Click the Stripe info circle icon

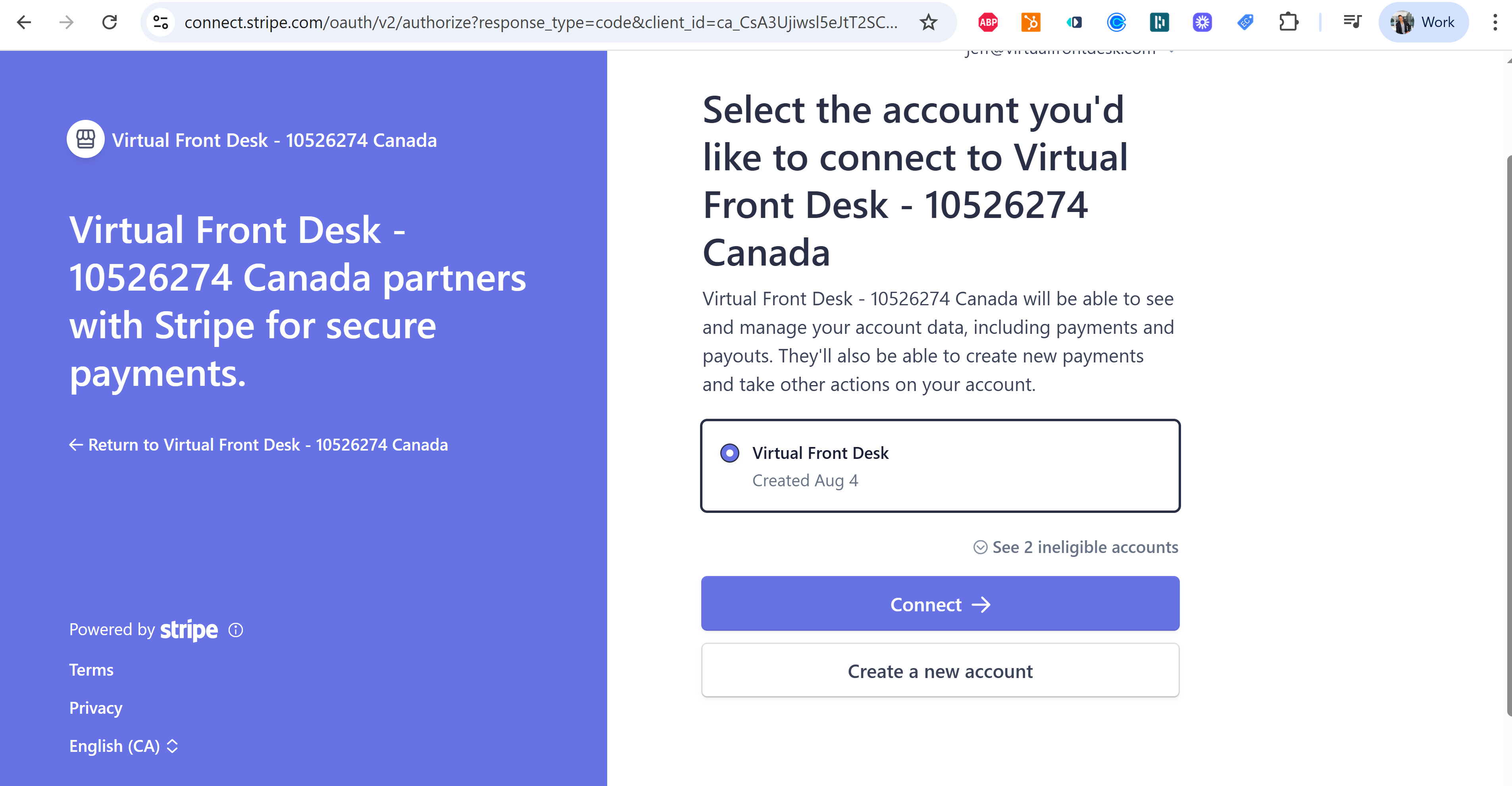tap(235, 630)
